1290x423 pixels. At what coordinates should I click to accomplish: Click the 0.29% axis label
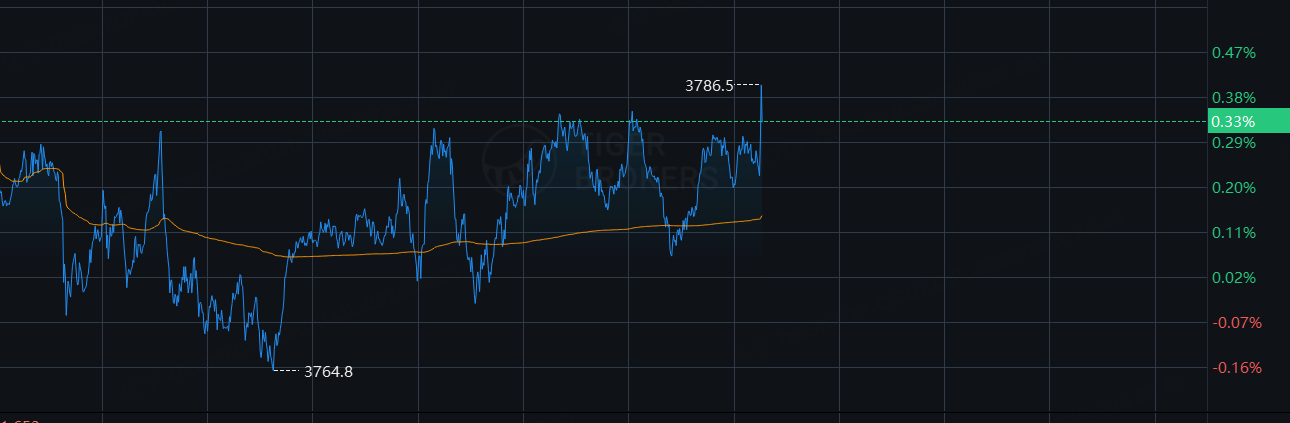1233,142
